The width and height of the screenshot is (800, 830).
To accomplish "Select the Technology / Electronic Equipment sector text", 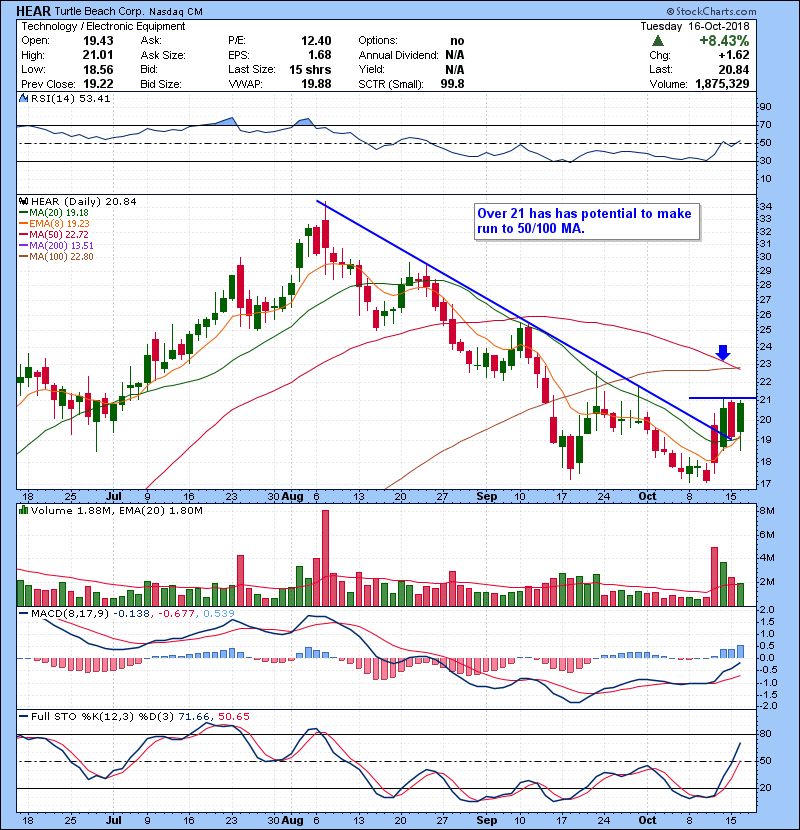I will (103, 26).
